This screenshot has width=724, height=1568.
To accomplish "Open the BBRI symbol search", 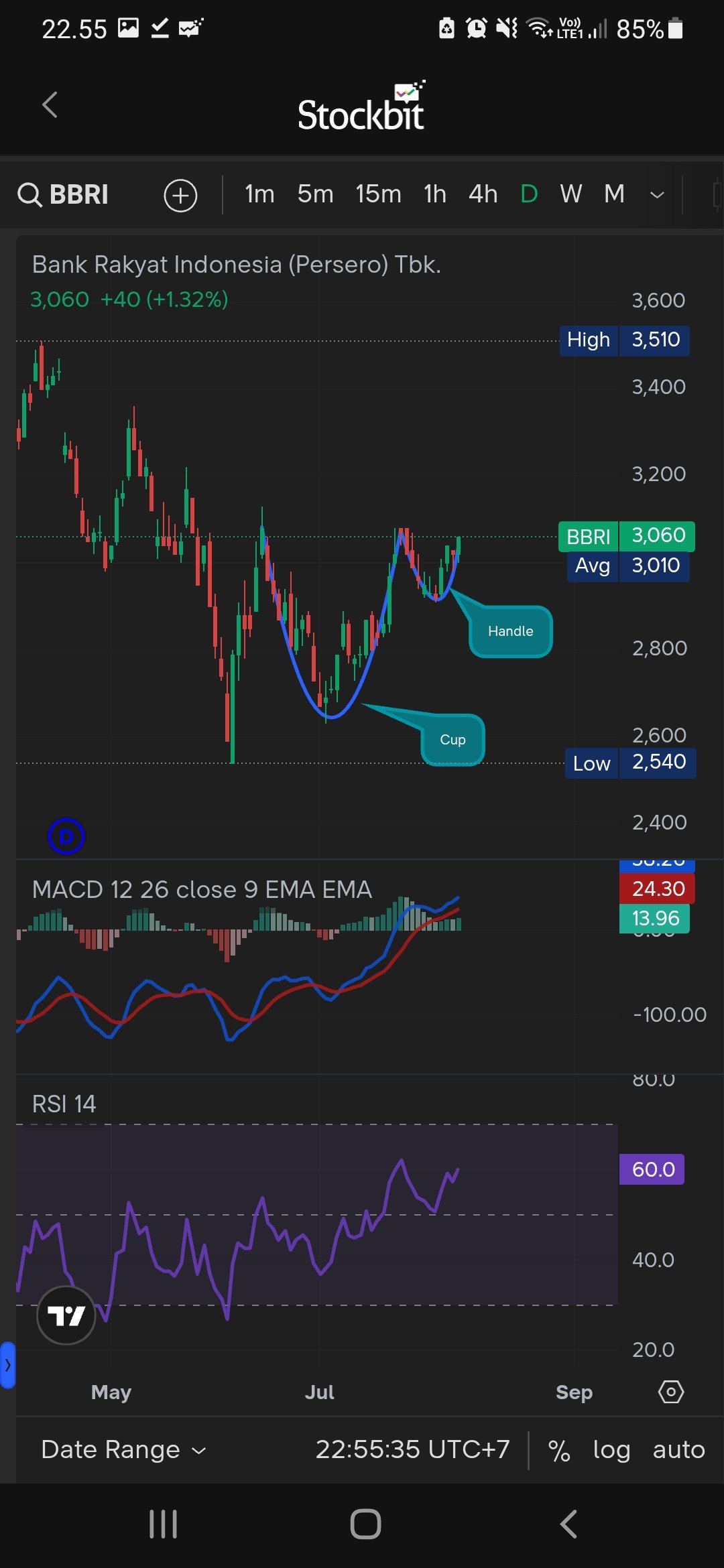I will (x=63, y=195).
